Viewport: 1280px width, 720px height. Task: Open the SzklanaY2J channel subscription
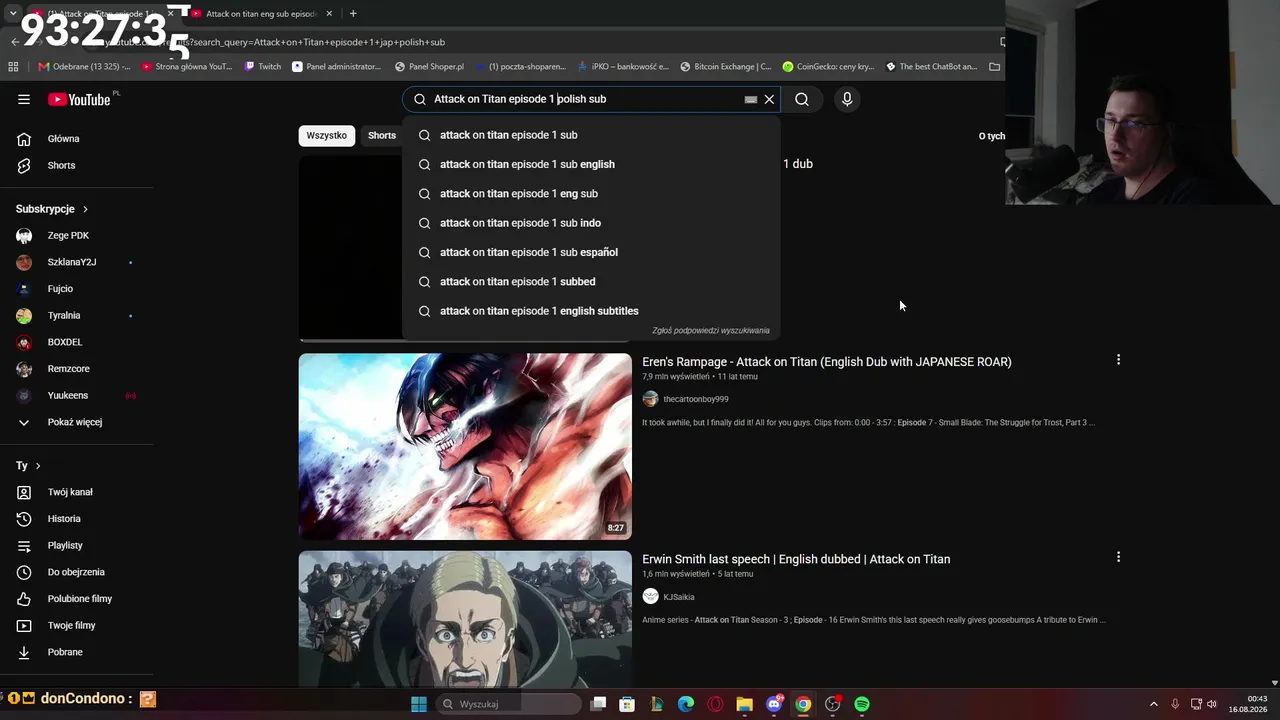[x=77, y=262]
